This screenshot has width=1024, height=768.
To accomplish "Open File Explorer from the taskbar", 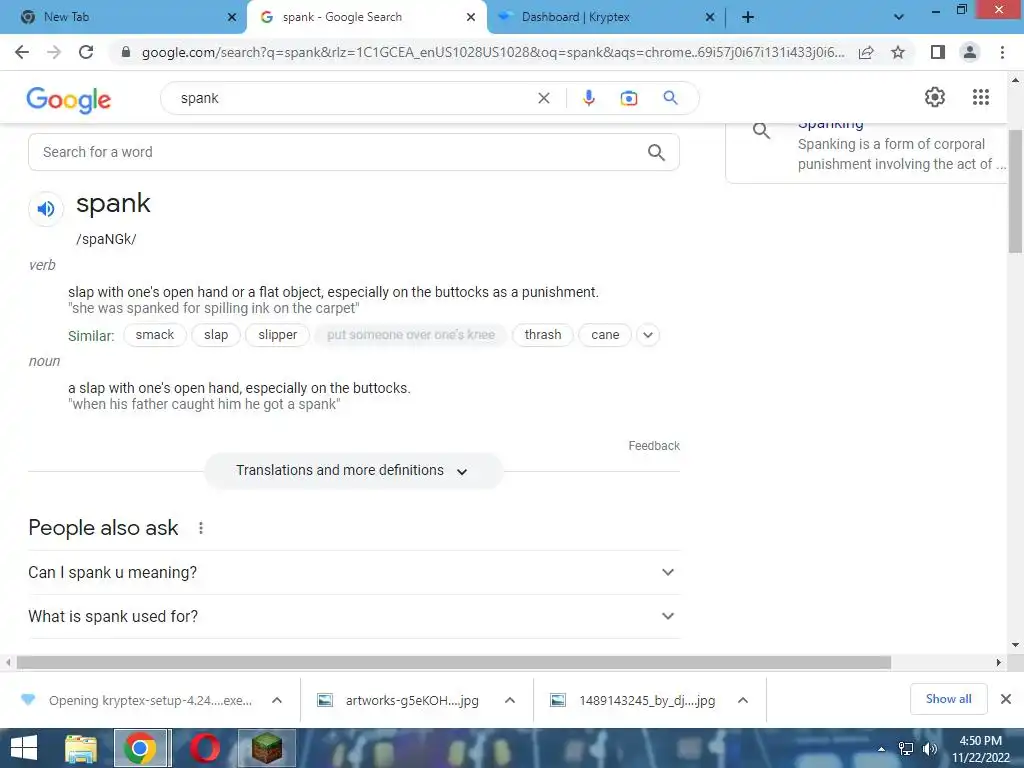I will point(81,748).
